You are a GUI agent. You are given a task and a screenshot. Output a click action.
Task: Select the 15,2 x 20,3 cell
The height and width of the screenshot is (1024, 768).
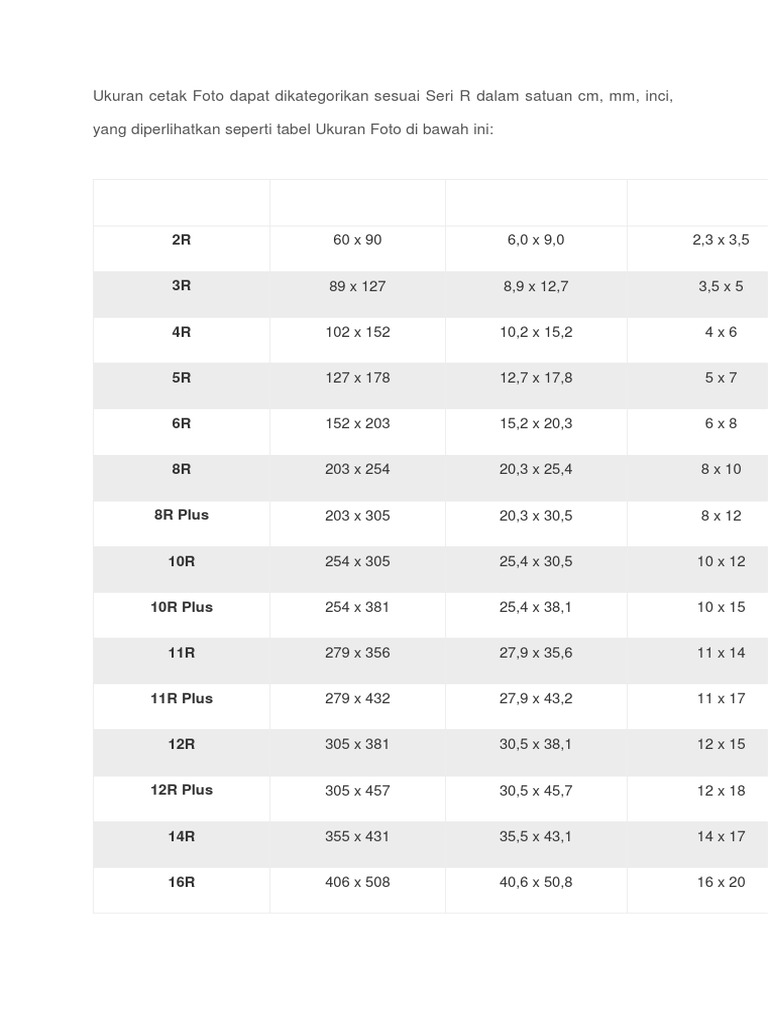(536, 424)
